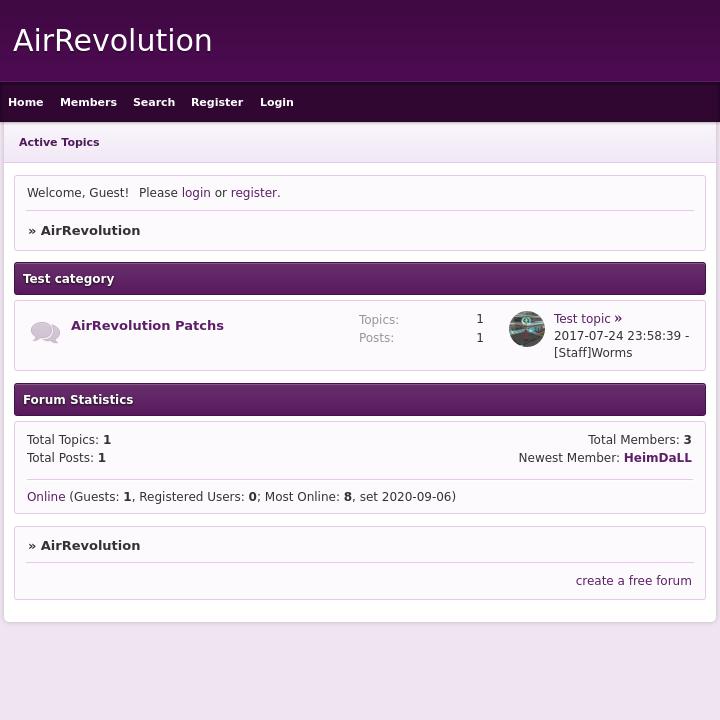Click the AirRevolution site title header
This screenshot has height=720, width=720.
pos(112,41)
